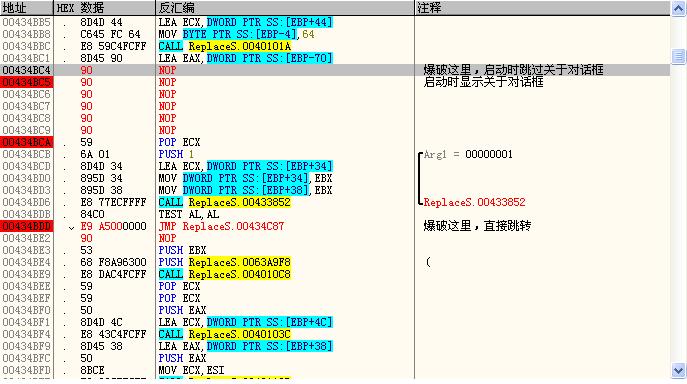687x384 pixels.
Task: Select address 00434BC1 row
Action: [x=27, y=58]
